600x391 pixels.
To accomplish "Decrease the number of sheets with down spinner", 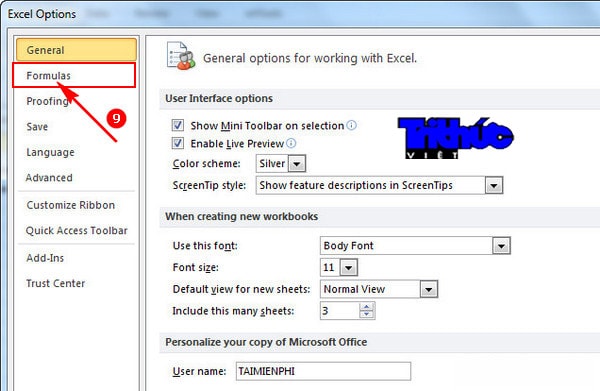I will 367,314.
